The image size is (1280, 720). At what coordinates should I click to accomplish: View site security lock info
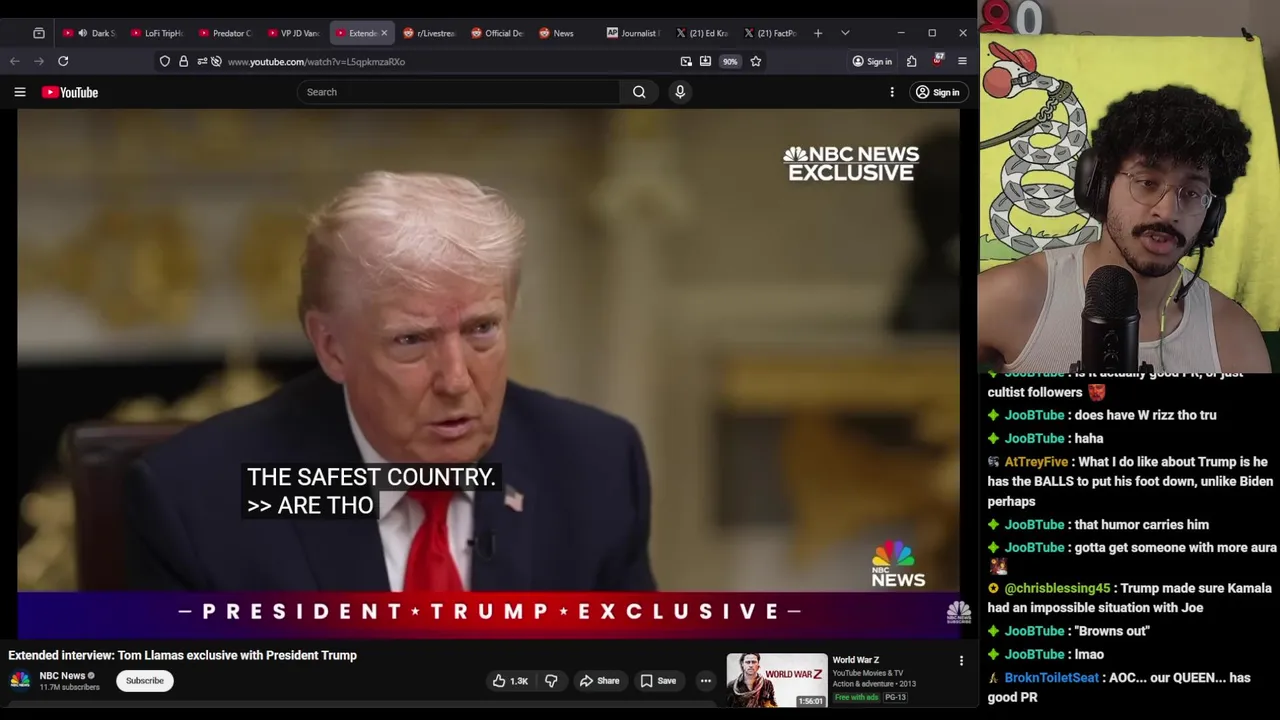coord(183,61)
